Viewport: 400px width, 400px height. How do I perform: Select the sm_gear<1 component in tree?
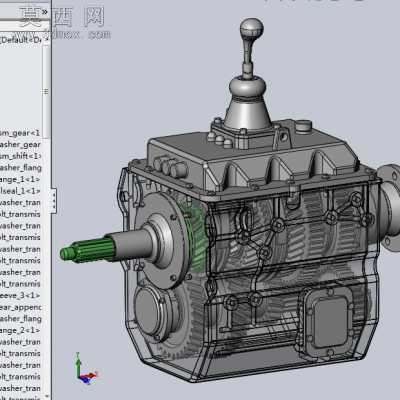point(20,133)
